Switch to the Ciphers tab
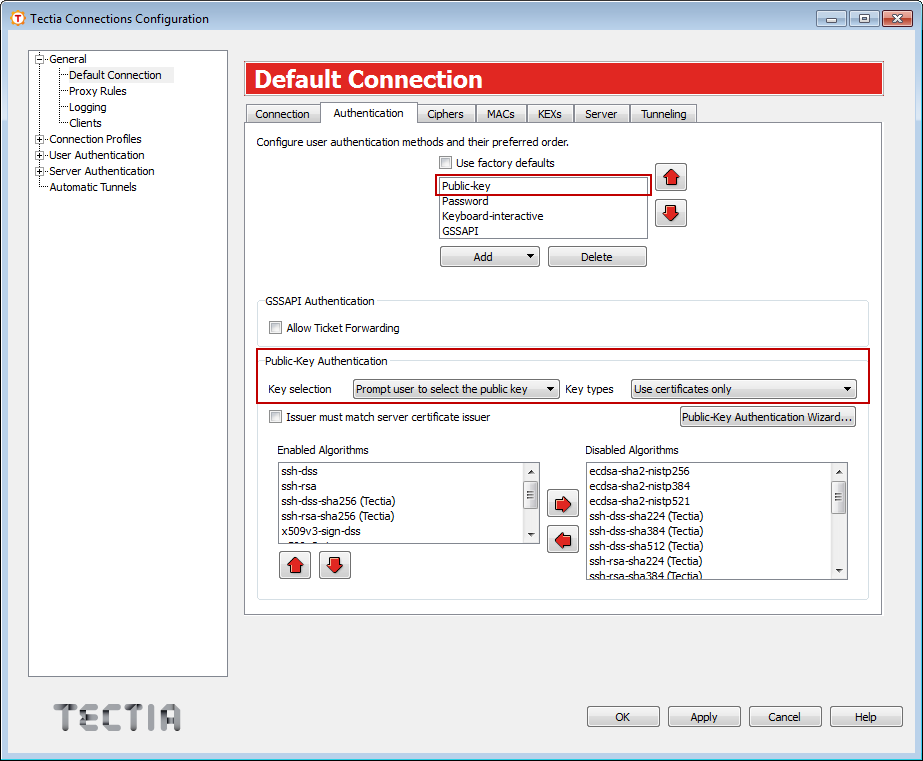This screenshot has width=923, height=761. click(x=445, y=113)
